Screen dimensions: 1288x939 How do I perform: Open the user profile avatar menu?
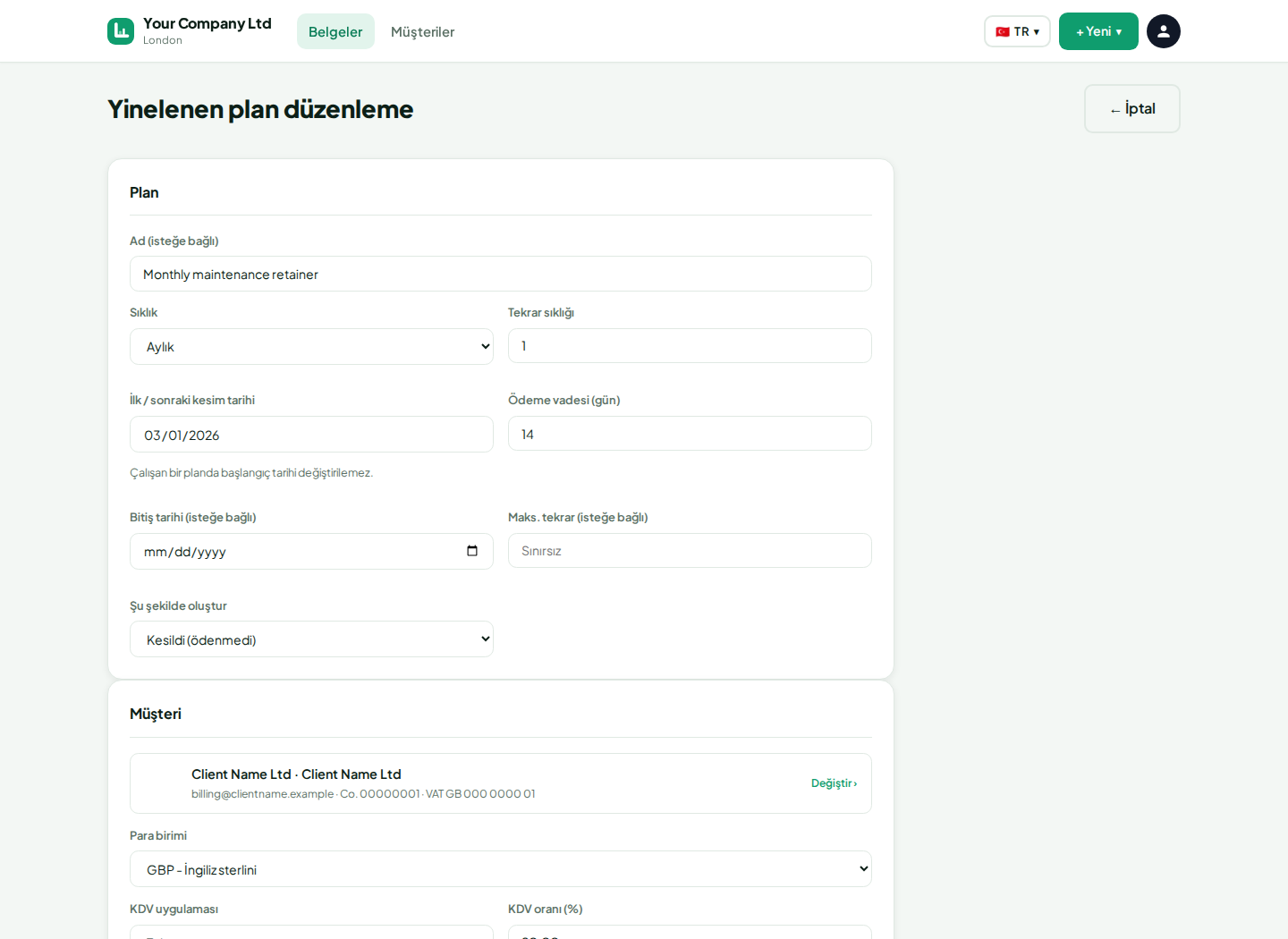[1164, 31]
